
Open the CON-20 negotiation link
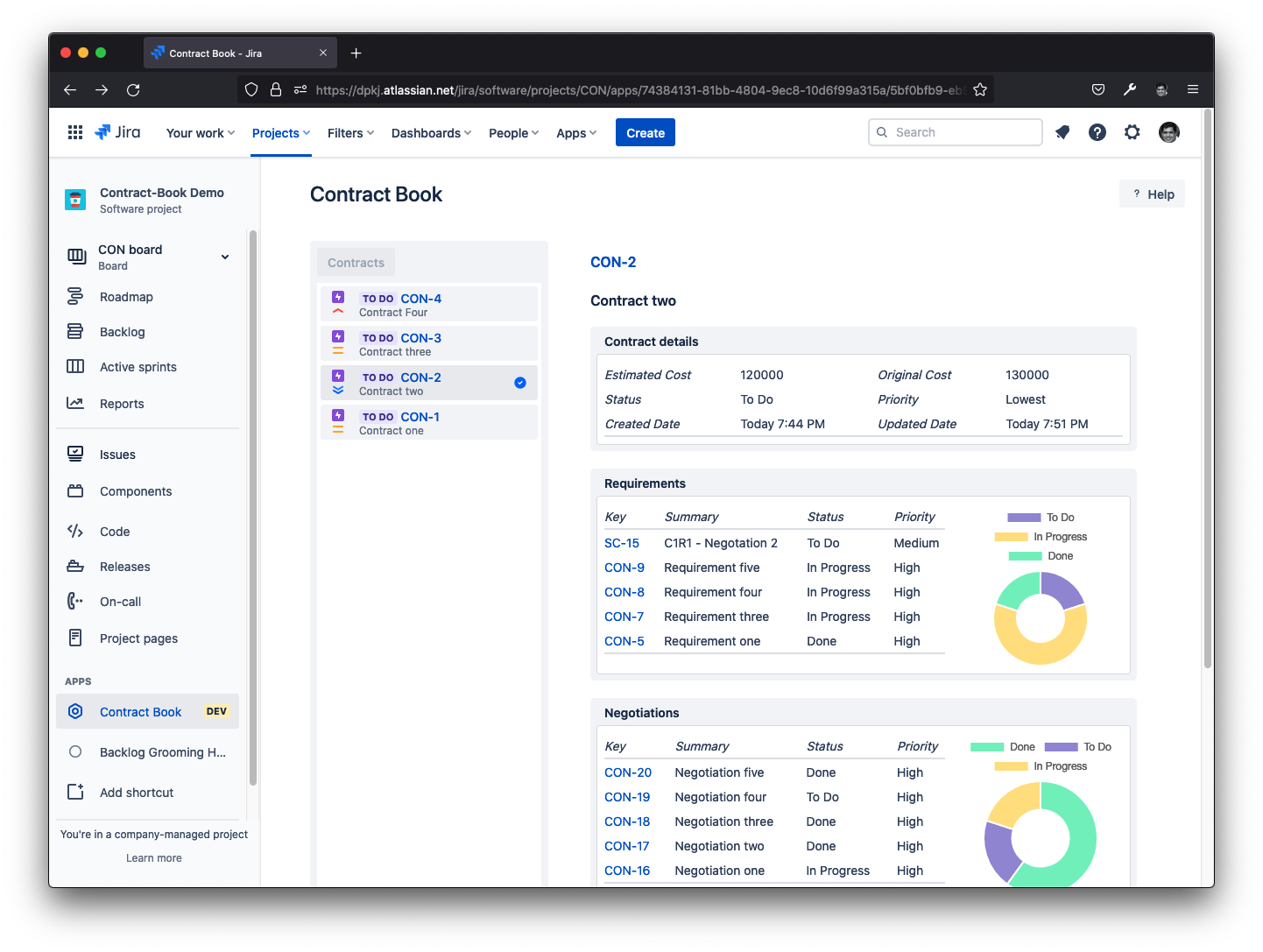click(628, 772)
